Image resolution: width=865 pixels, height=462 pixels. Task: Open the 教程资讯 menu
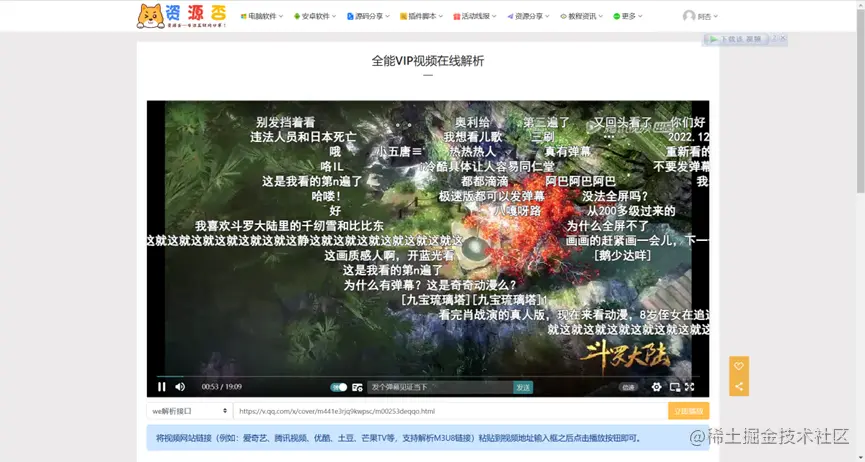point(581,17)
